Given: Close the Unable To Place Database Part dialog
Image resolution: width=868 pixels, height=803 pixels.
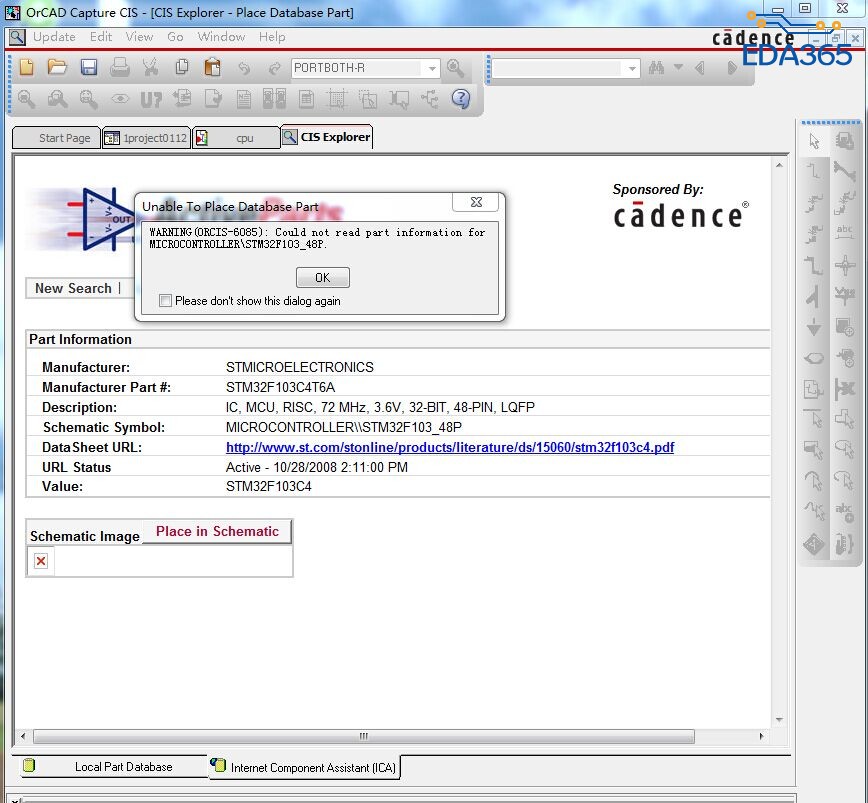Looking at the screenshot, I should pos(476,202).
